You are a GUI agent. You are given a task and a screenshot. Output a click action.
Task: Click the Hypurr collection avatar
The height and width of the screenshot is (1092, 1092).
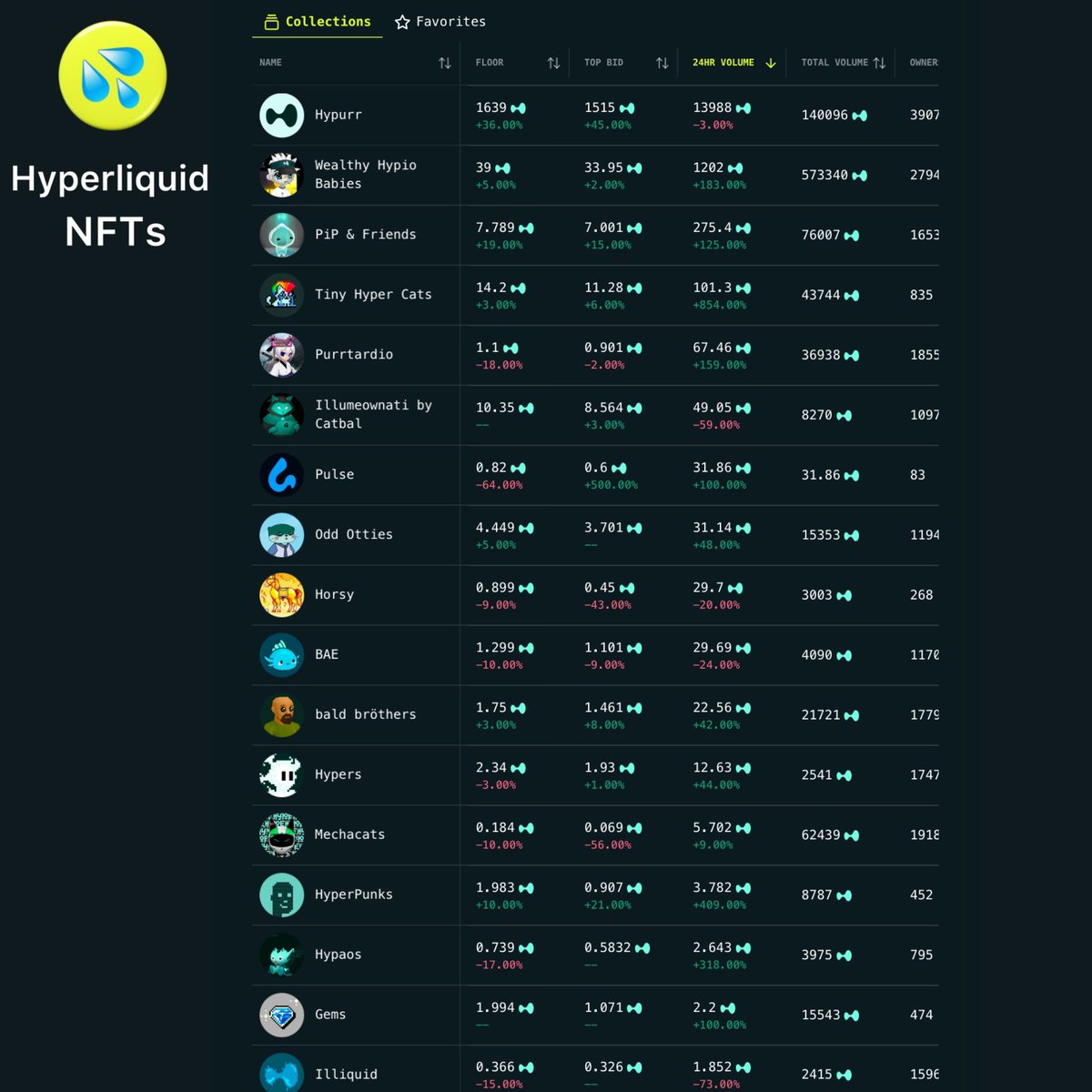pyautogui.click(x=282, y=115)
